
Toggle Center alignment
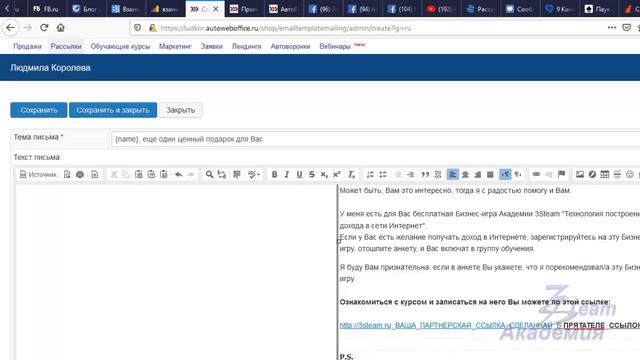pyautogui.click(x=465, y=175)
